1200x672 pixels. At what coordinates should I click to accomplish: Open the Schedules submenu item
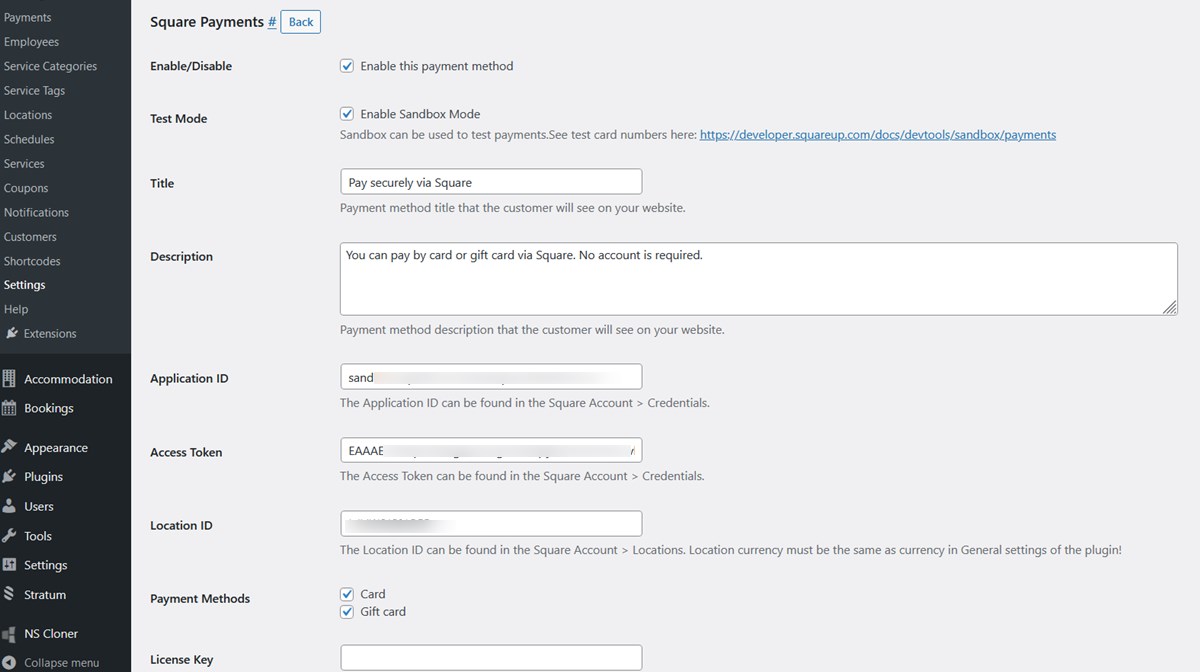[x=29, y=139]
